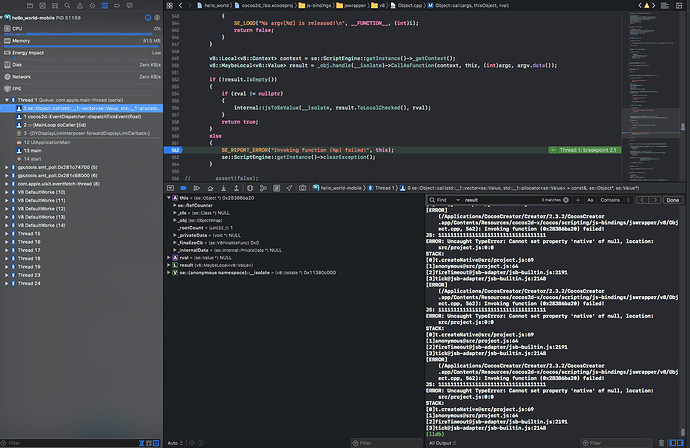
Task: Click hello_world breadcrumb in jump bar
Action: point(213,6)
